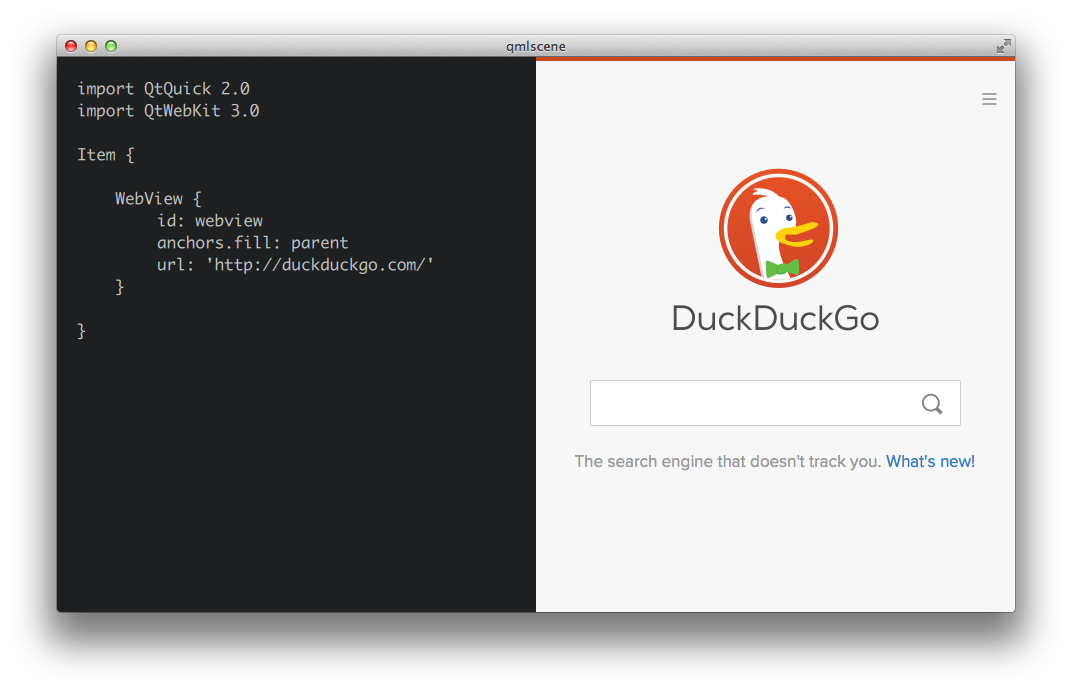Click the line "import QtWebKit 3.0"
The image size is (1072, 691).
click(168, 111)
